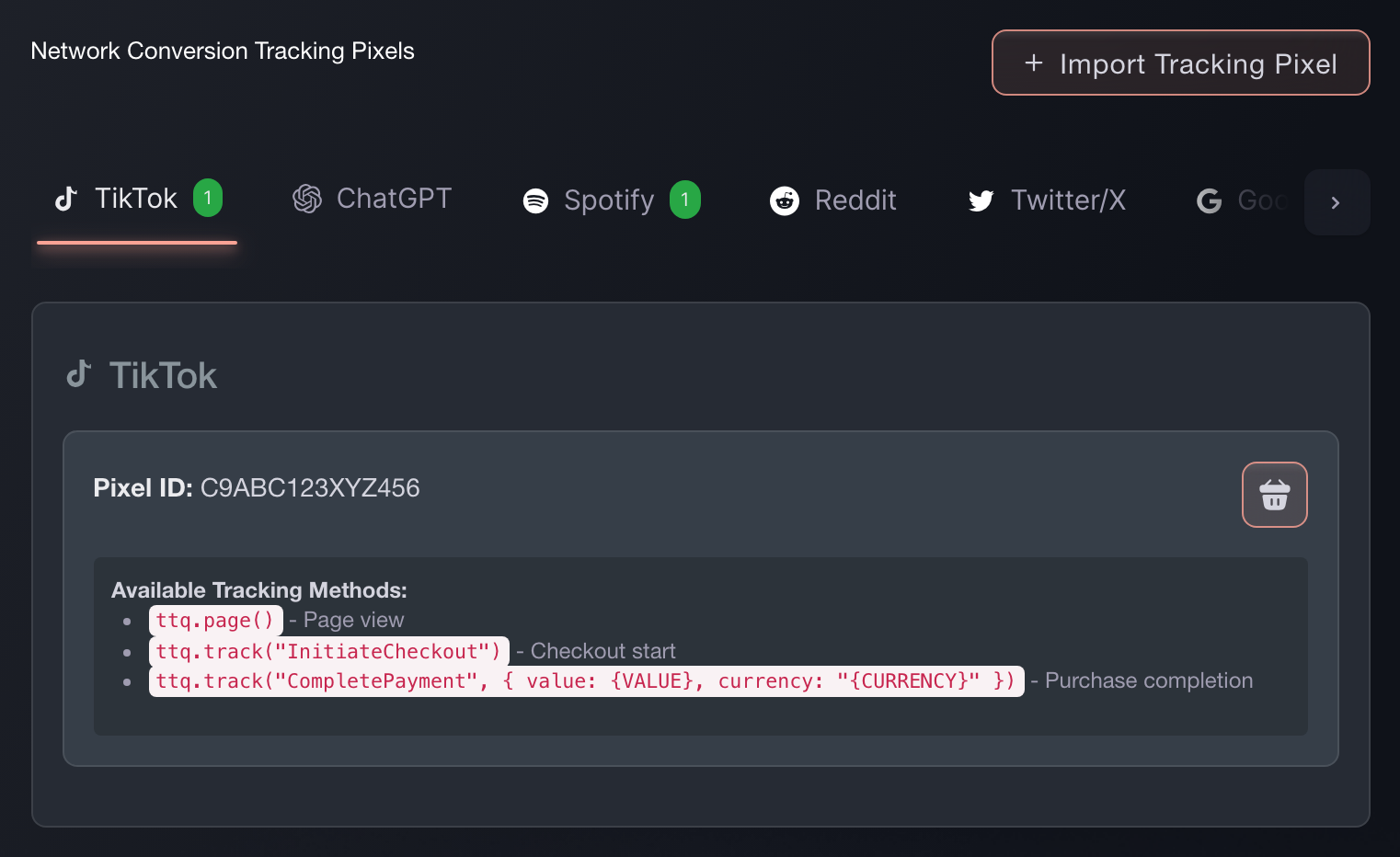Screen dimensions: 1400x857
Task: Click the TikTok panel heading text
Action: pos(163,375)
